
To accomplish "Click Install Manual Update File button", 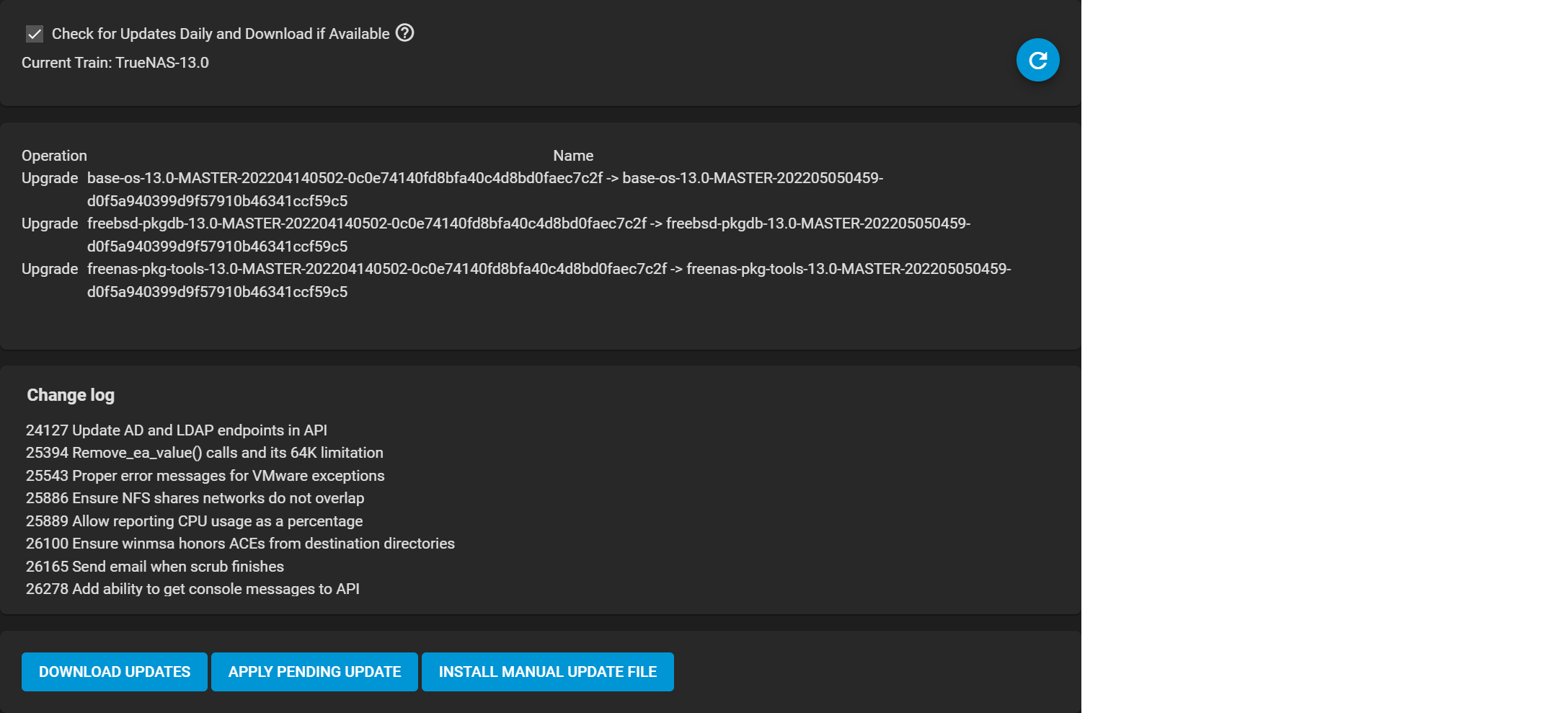I will pyautogui.click(x=548, y=672).
